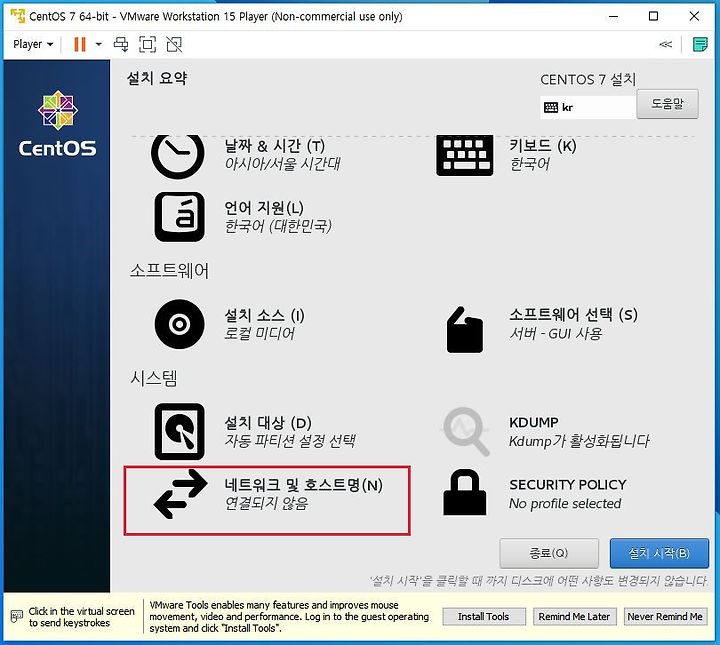Click the 설치 시작(B) begin installation button
This screenshot has height=645, width=720.
659,553
